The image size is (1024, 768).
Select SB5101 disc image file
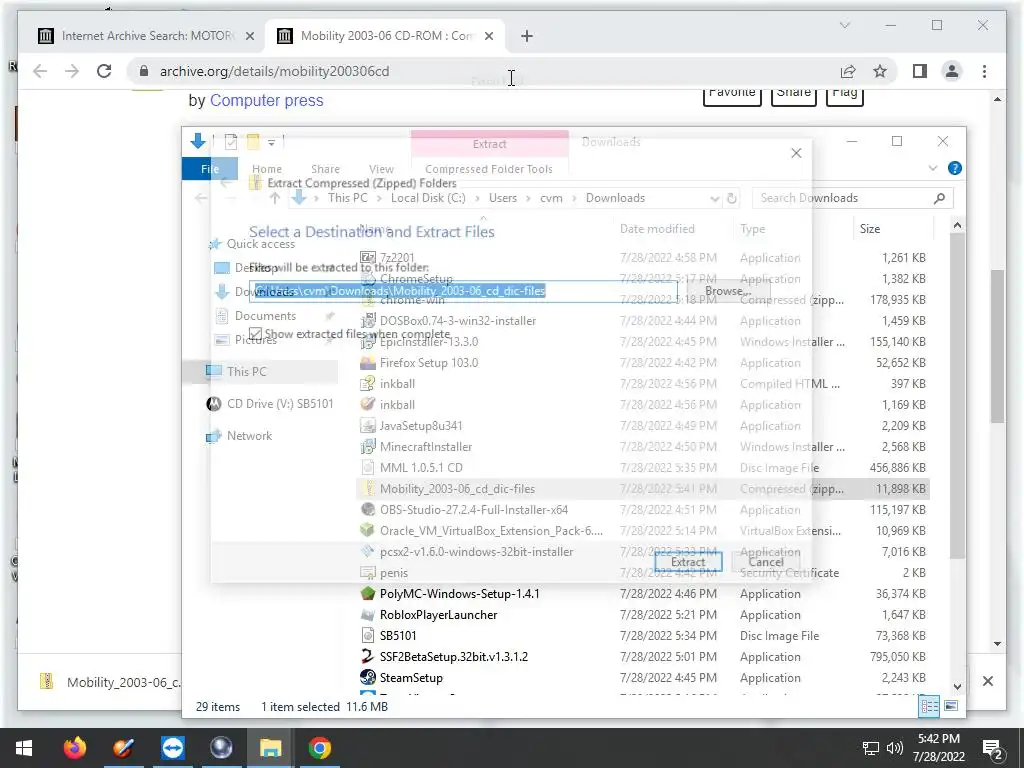(x=398, y=635)
